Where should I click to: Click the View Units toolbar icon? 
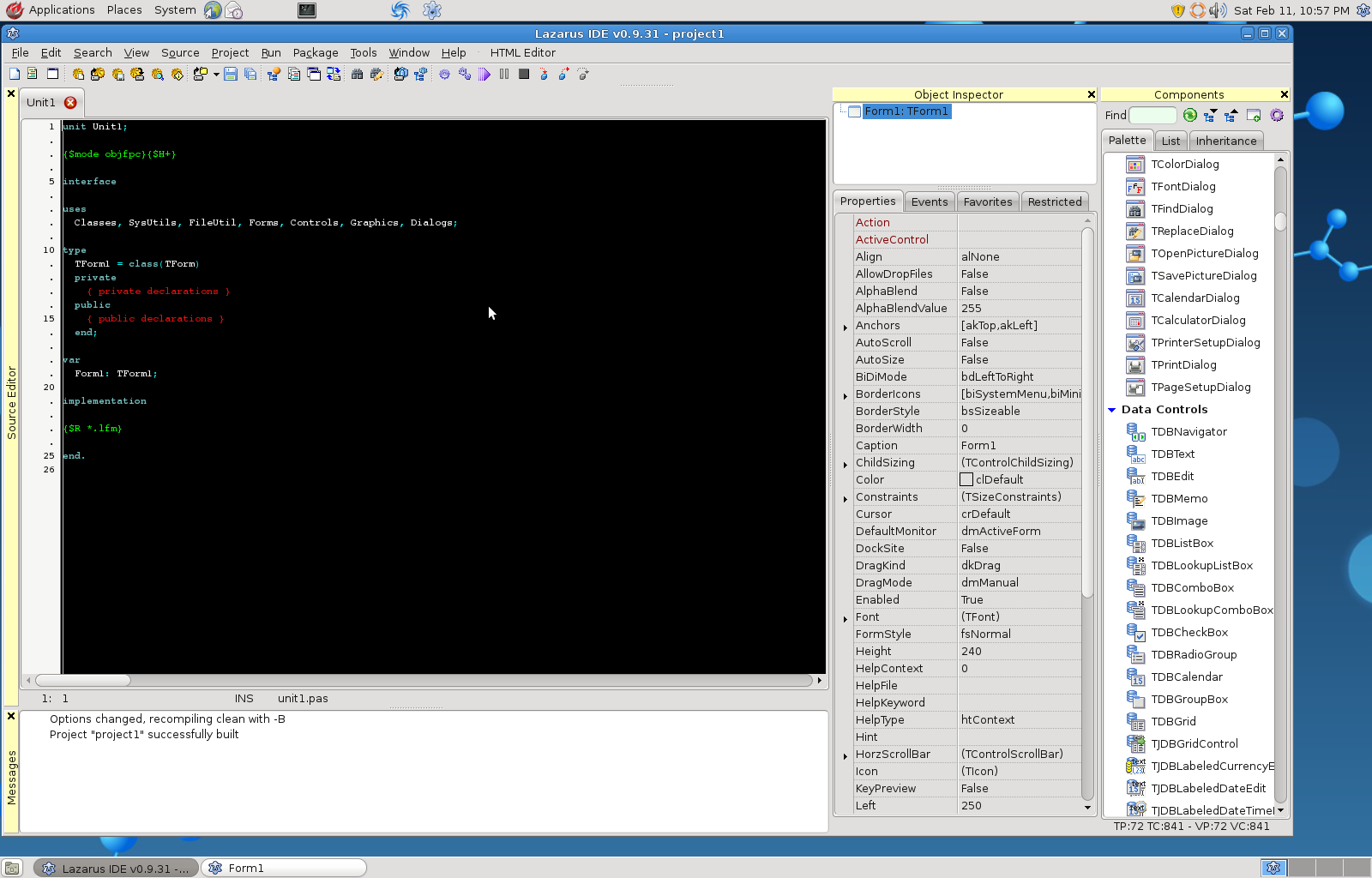(294, 74)
